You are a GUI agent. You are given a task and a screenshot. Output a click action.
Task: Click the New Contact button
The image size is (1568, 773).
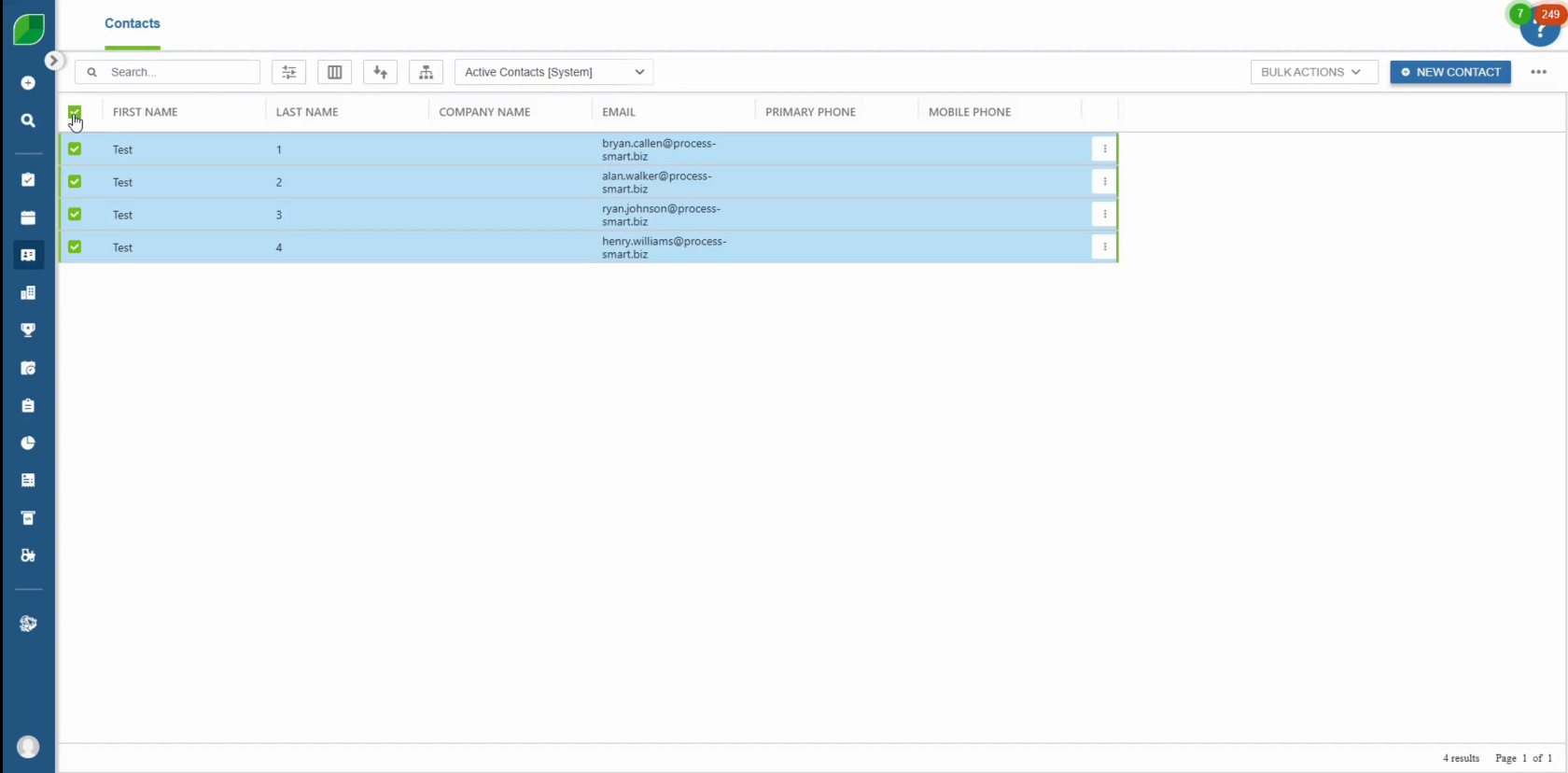[1450, 72]
